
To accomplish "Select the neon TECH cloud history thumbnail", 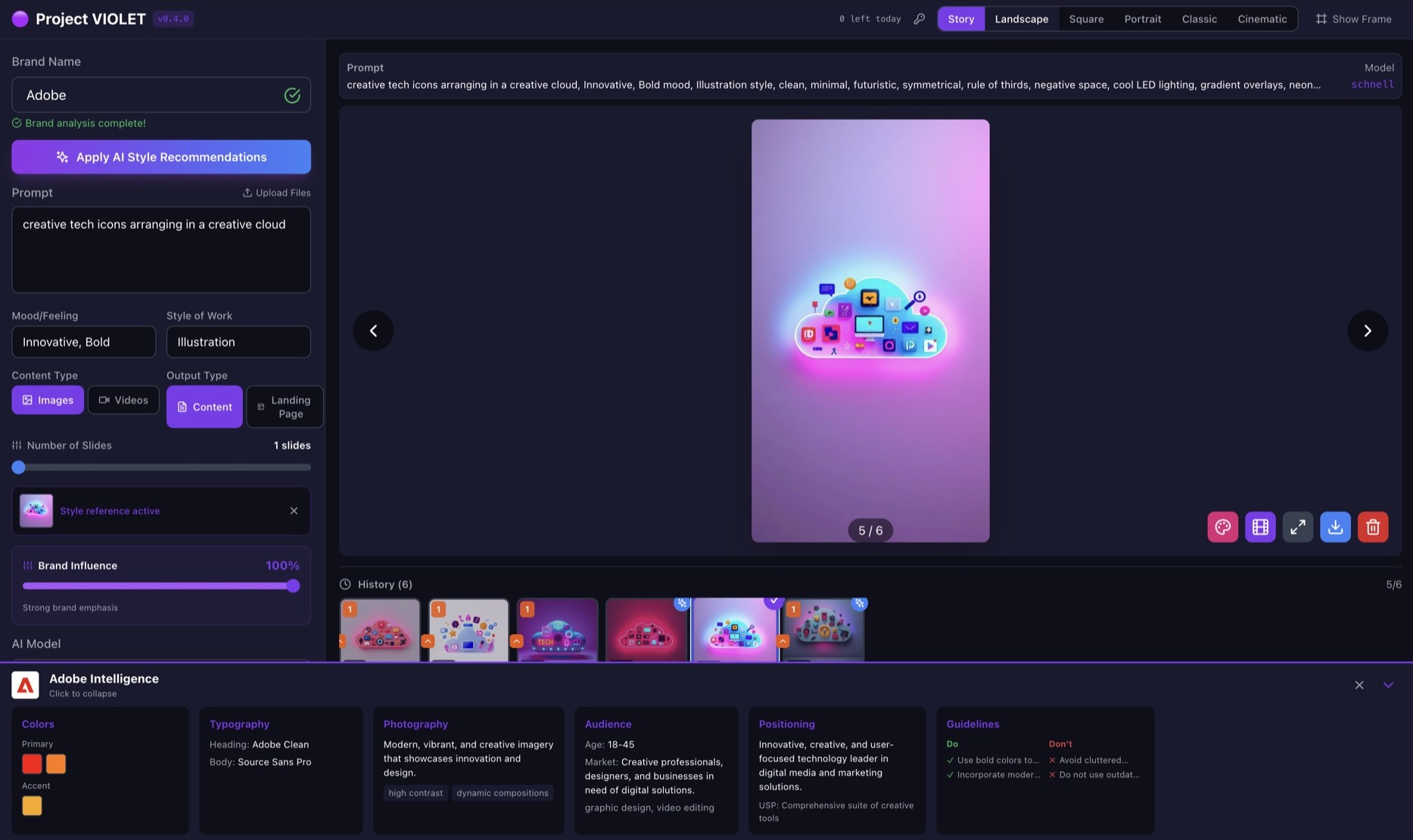I will [x=558, y=630].
